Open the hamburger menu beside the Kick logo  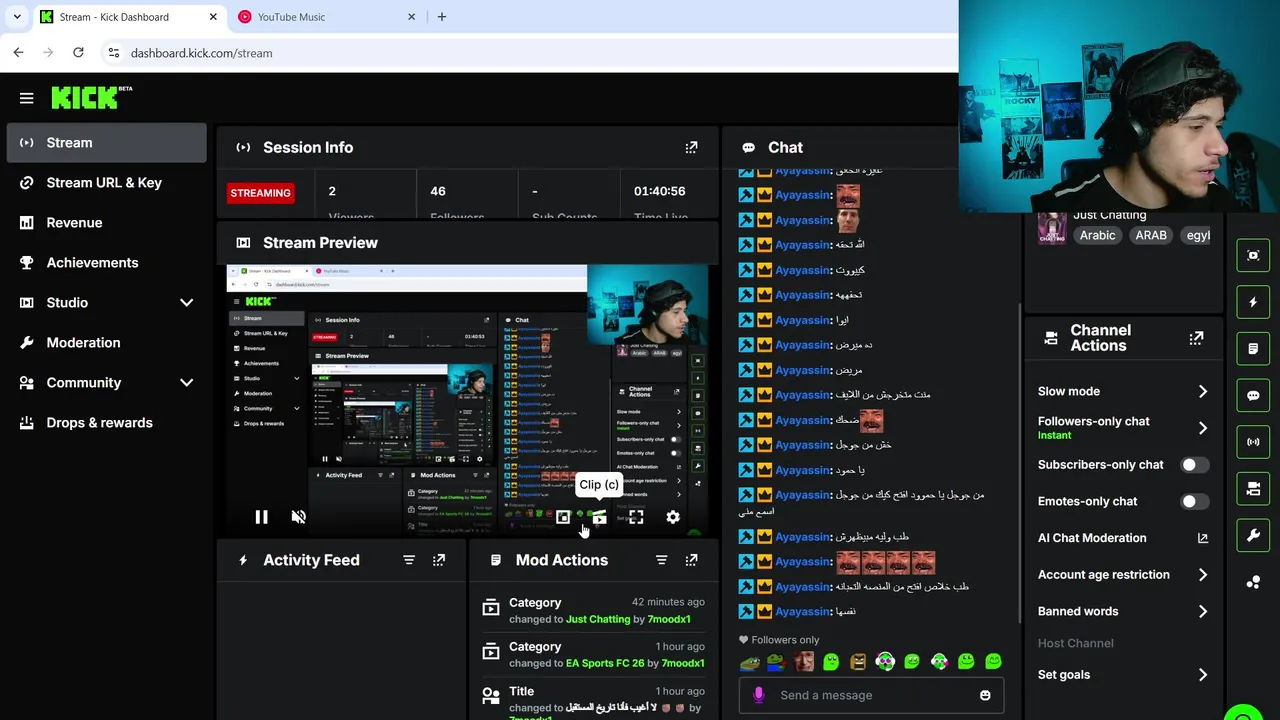click(x=27, y=98)
